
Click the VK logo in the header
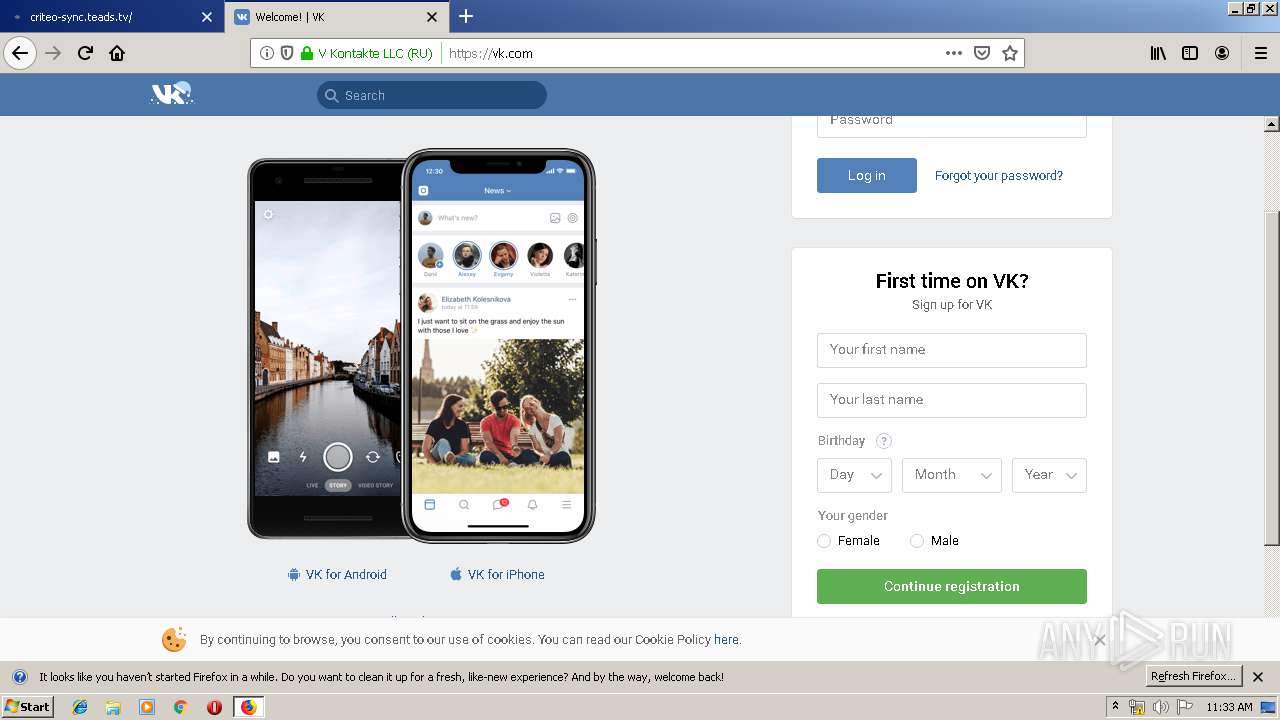coord(171,94)
